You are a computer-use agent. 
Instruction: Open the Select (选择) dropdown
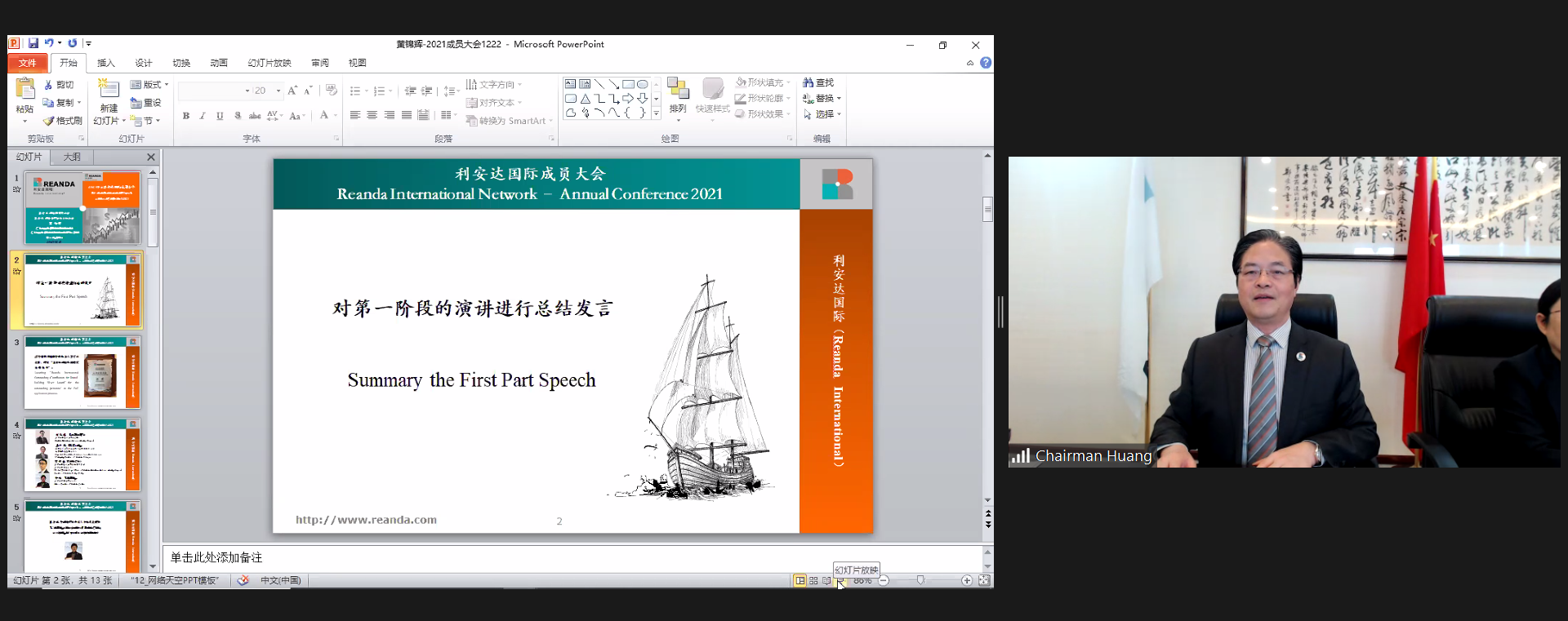pos(822,114)
